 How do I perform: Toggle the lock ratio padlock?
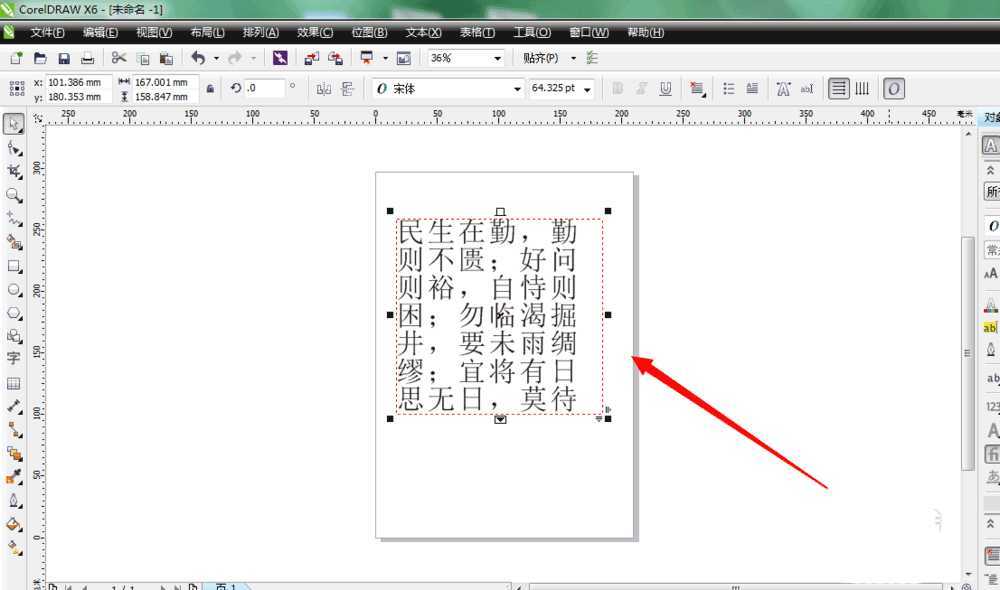point(210,89)
